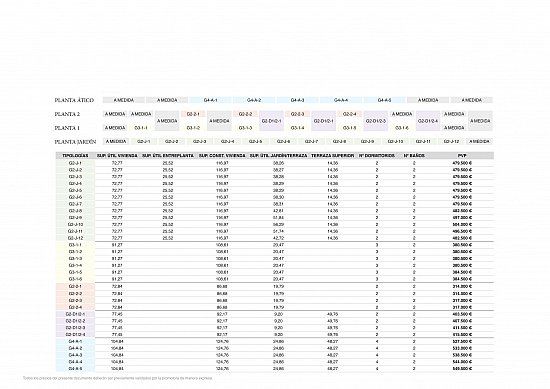Image resolution: width=550 pixels, height=389 pixels.
Task: Select G4-A-1 block in Planta Ático row
Action: 210,100
